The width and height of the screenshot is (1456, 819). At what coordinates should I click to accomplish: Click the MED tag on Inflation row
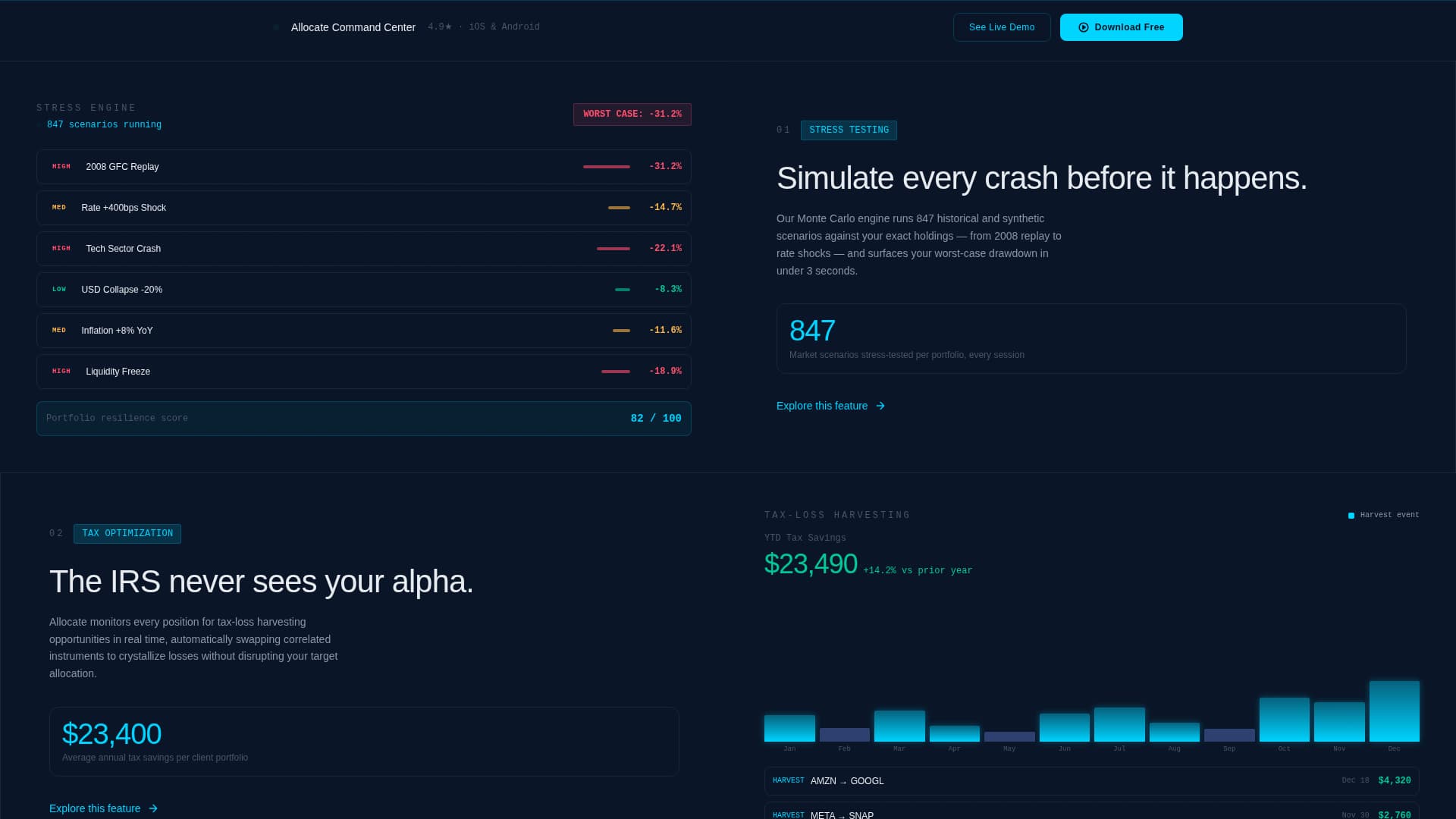pos(59,331)
